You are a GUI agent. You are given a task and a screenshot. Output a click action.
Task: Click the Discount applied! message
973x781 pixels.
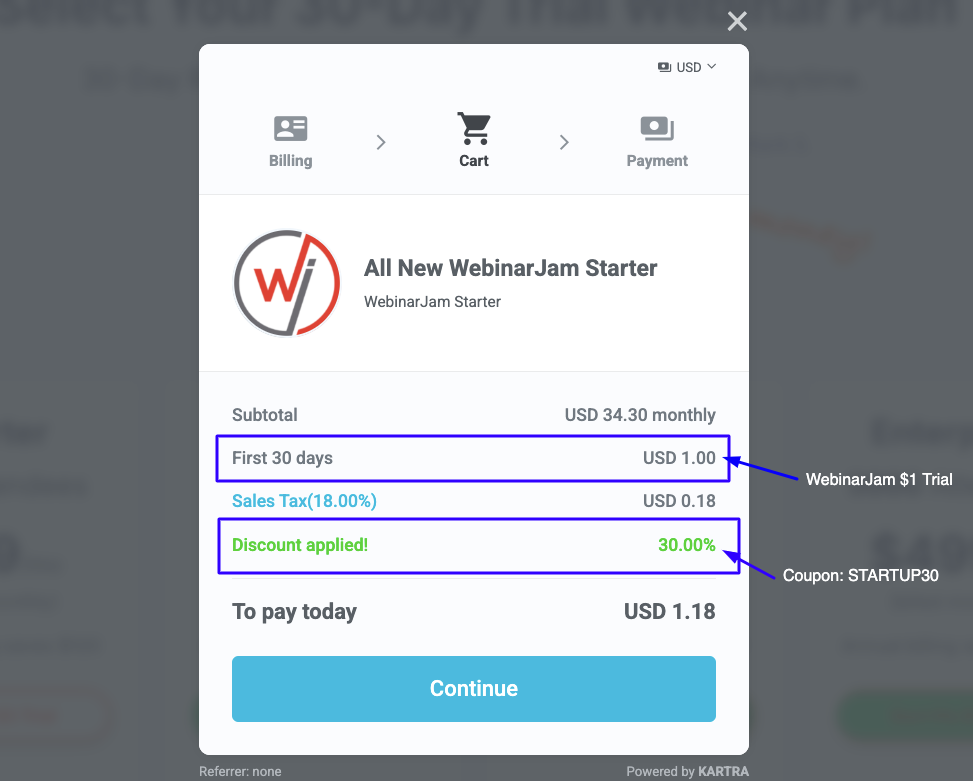tap(300, 545)
